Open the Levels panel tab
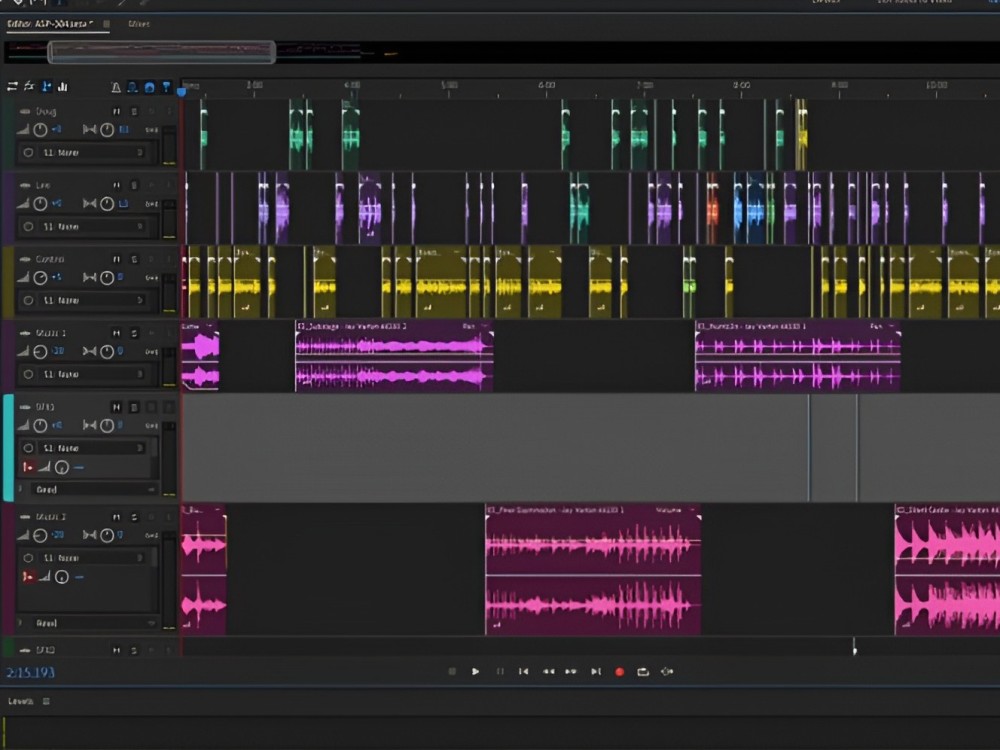1000x750 pixels. click(21, 701)
